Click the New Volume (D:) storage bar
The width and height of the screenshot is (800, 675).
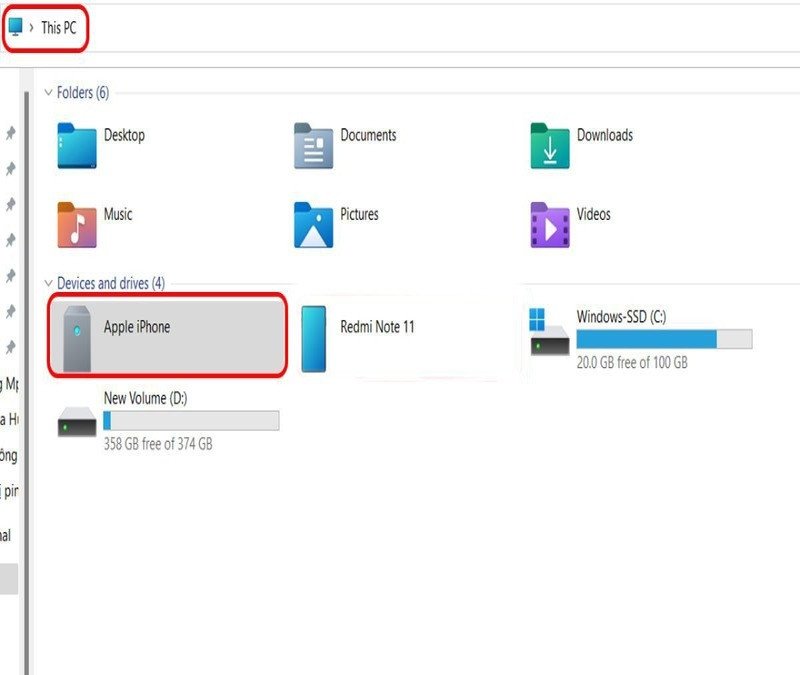(x=191, y=420)
